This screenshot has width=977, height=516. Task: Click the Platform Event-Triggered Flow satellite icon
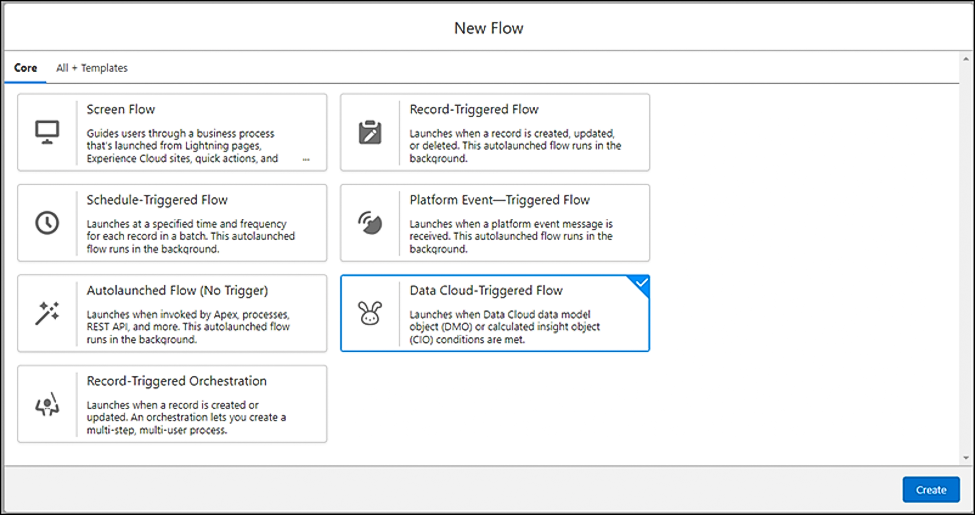tap(370, 222)
